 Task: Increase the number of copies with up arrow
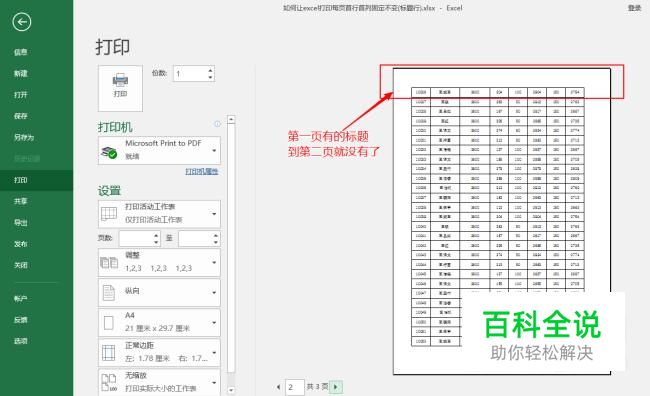(211, 70)
